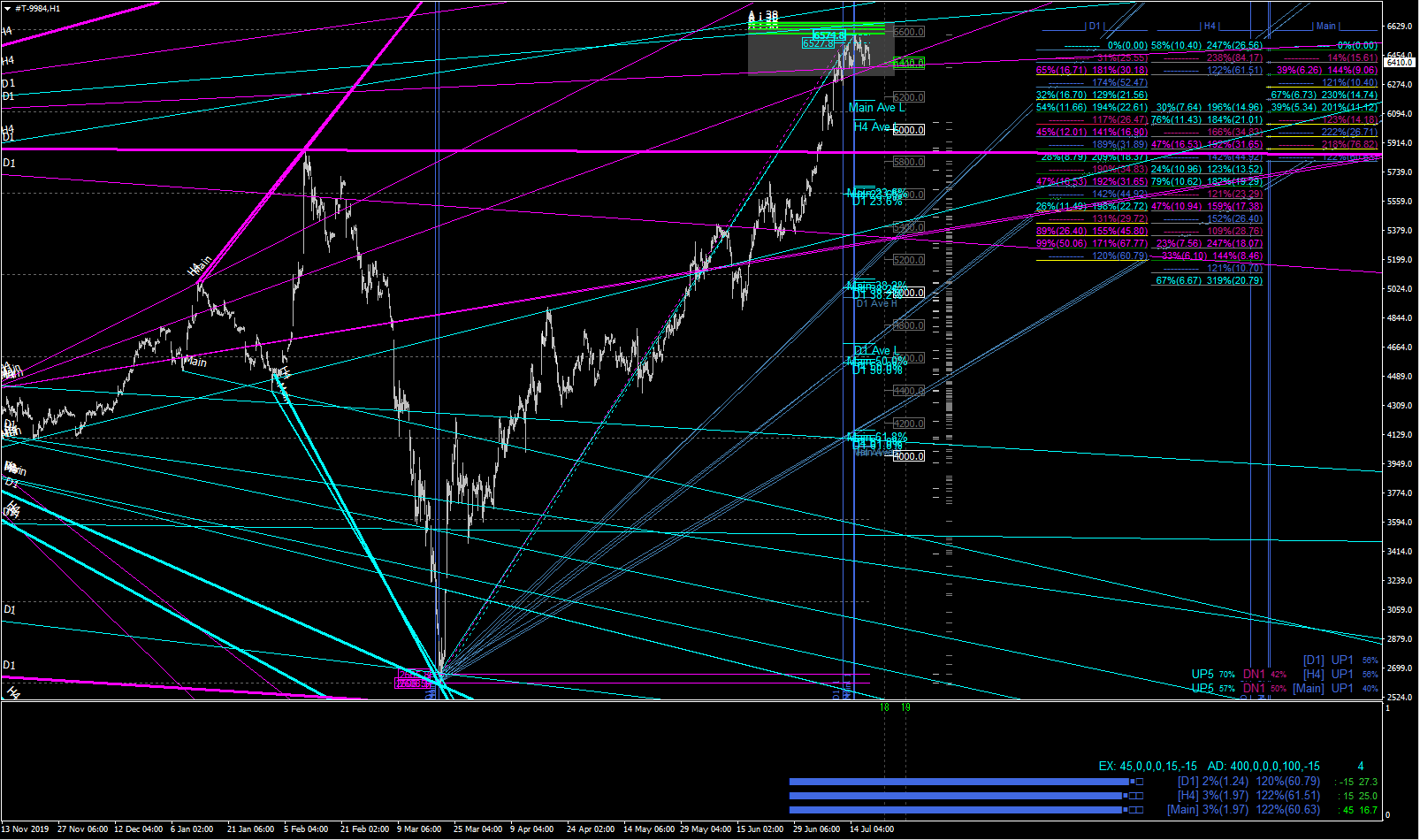This screenshot has width=1420, height=840.
Task: Click the #T-9984,H1 chart title
Action: (x=38, y=8)
